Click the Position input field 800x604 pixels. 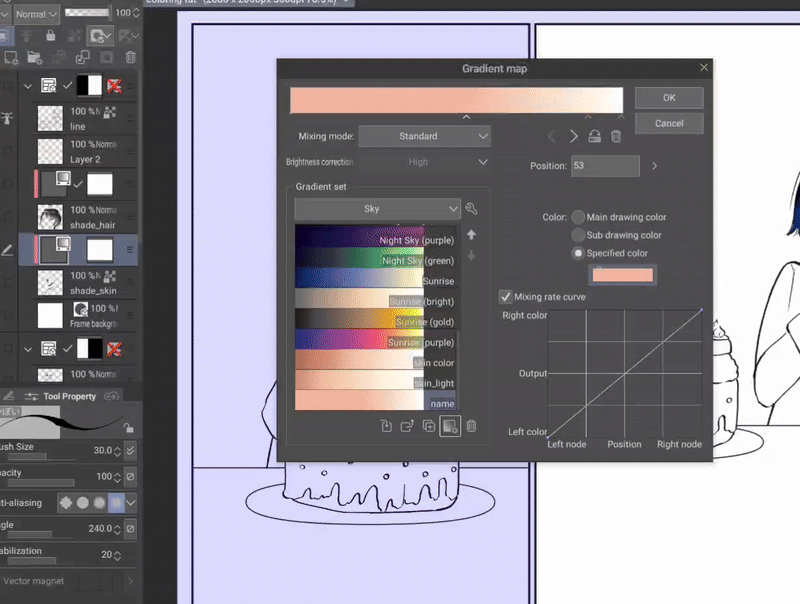[605, 166]
